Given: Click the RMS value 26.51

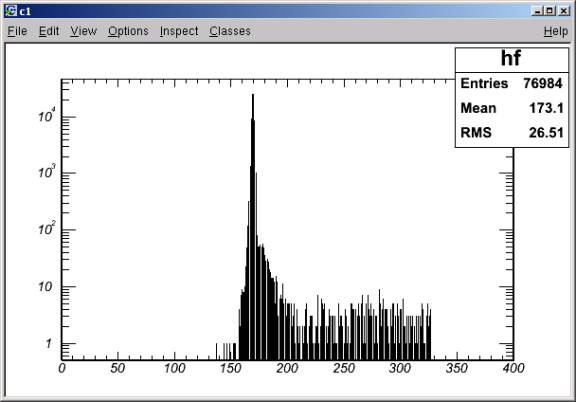Looking at the screenshot, I should click(x=546, y=132).
